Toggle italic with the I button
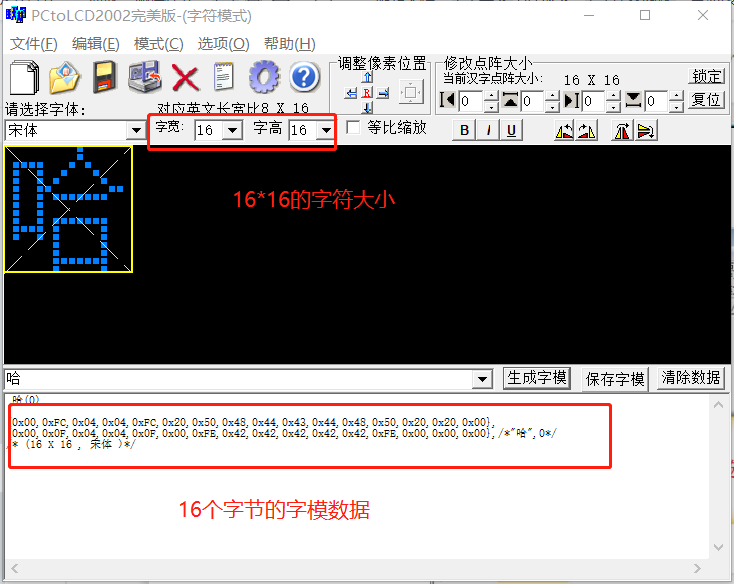 coord(488,130)
